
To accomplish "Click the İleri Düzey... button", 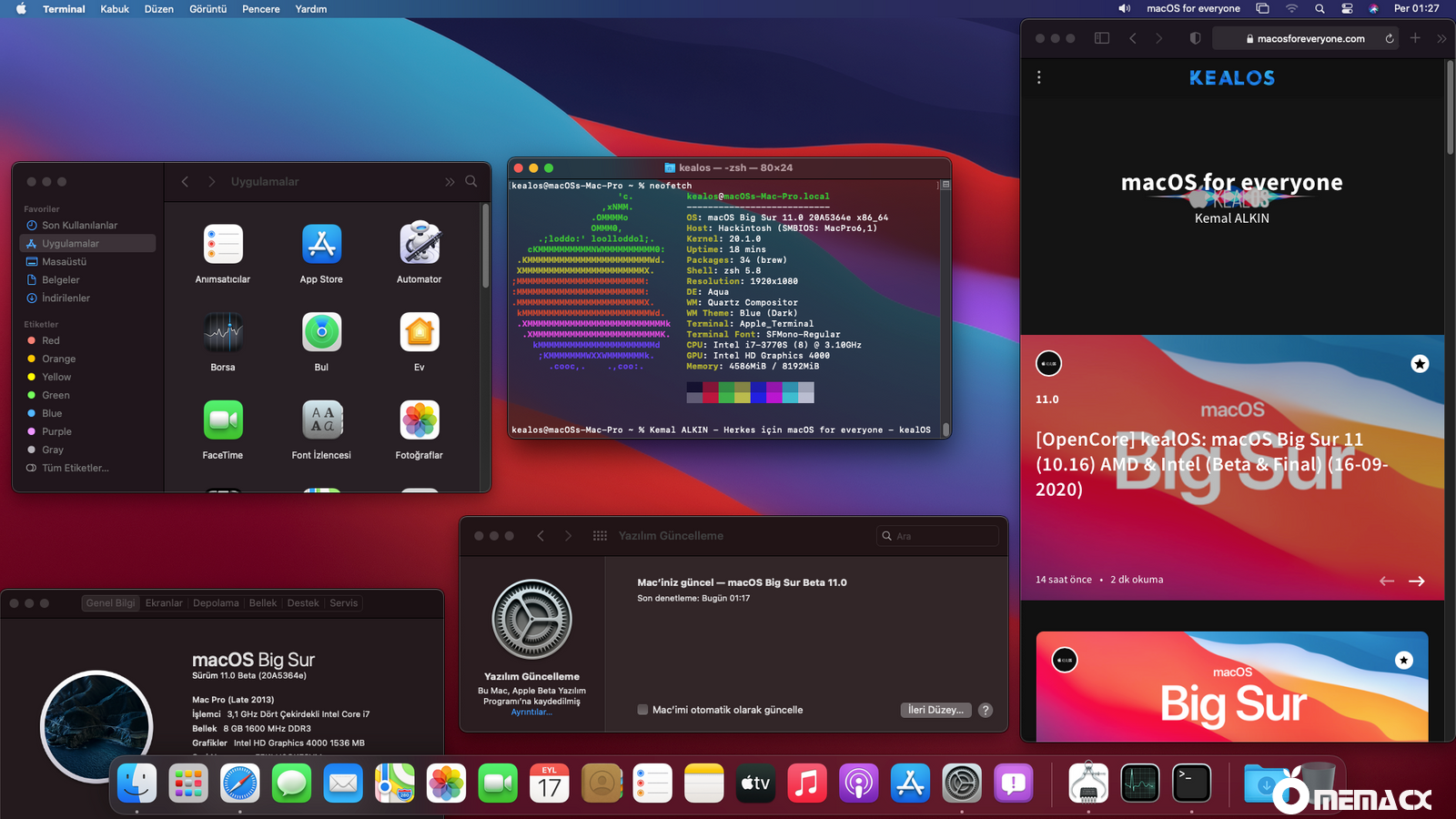I will (935, 710).
